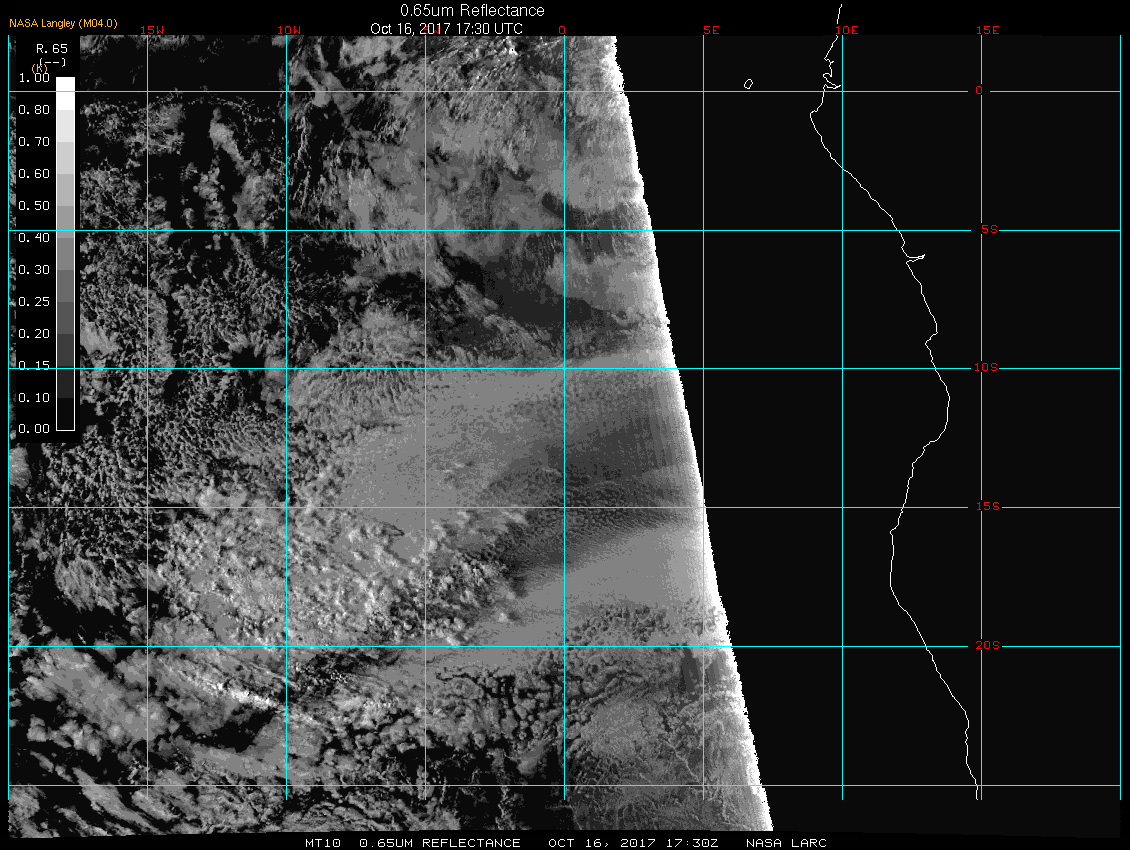Click the '15W' longitude label
The image size is (1130, 850).
[x=152, y=30]
